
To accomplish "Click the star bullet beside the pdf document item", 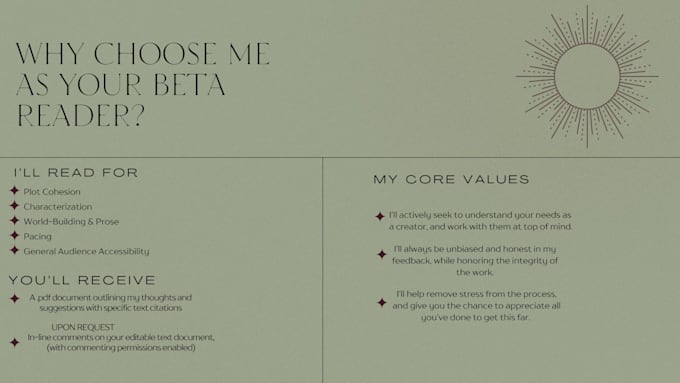I will click(14, 298).
